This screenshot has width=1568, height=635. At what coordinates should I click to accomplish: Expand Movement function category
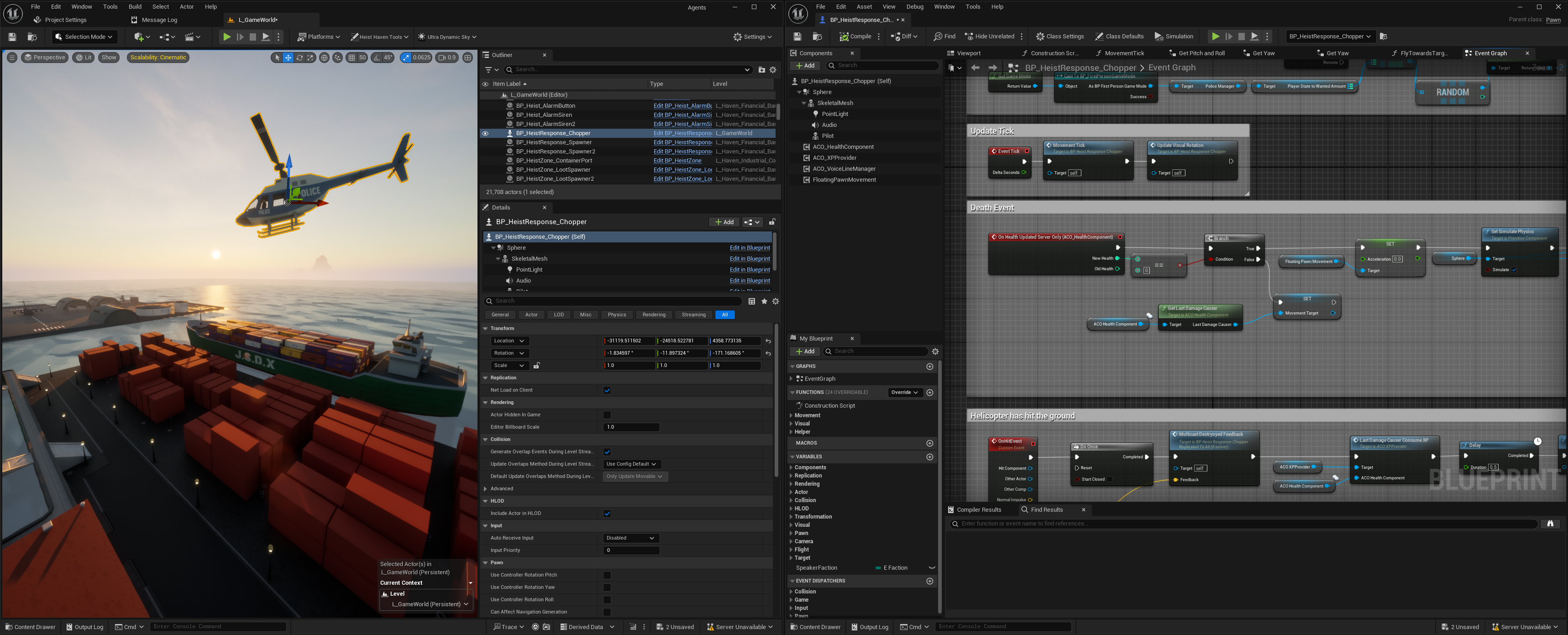point(792,416)
